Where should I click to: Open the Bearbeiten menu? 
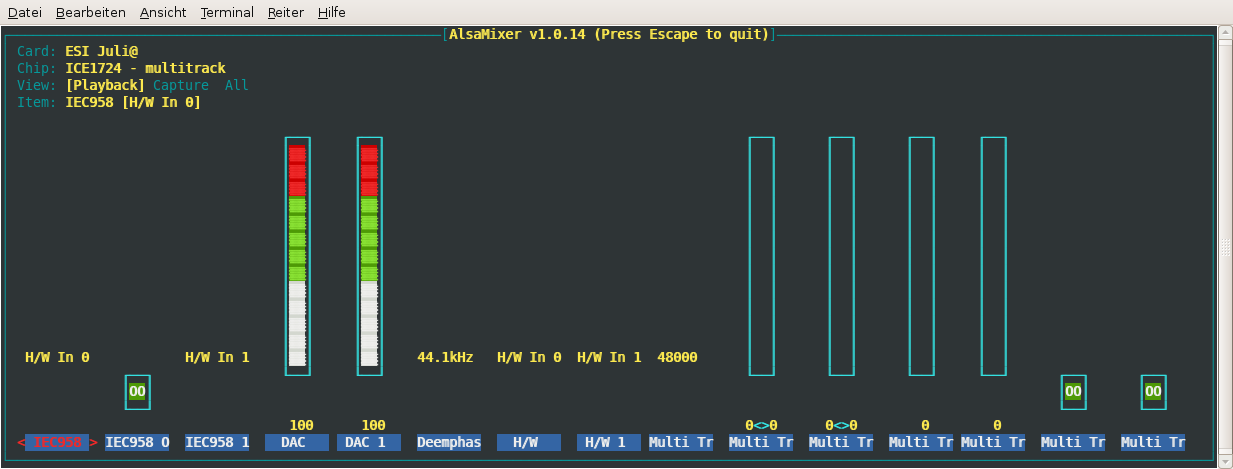(x=90, y=12)
